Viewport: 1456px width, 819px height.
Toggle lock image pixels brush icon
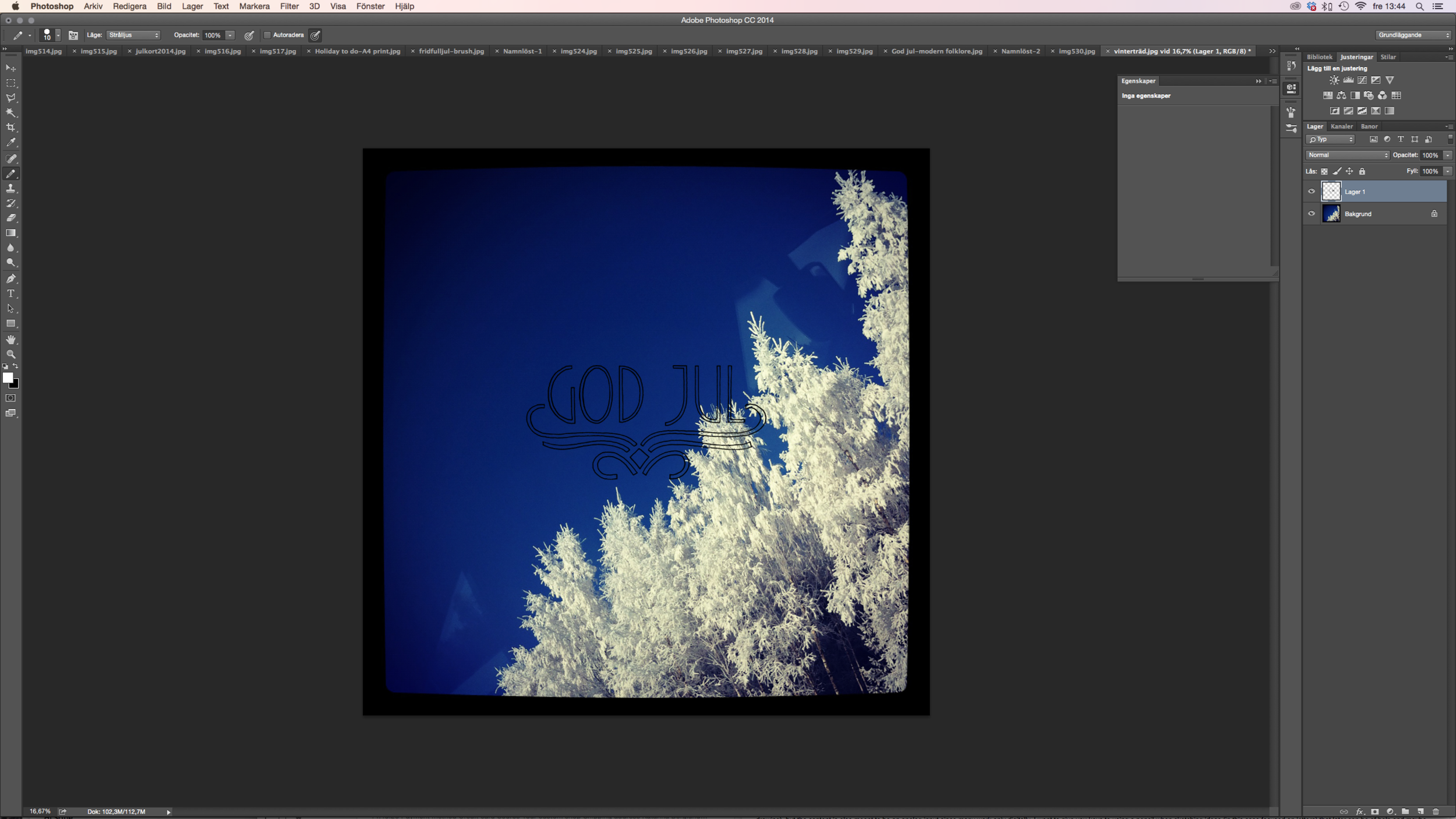[x=1337, y=171]
